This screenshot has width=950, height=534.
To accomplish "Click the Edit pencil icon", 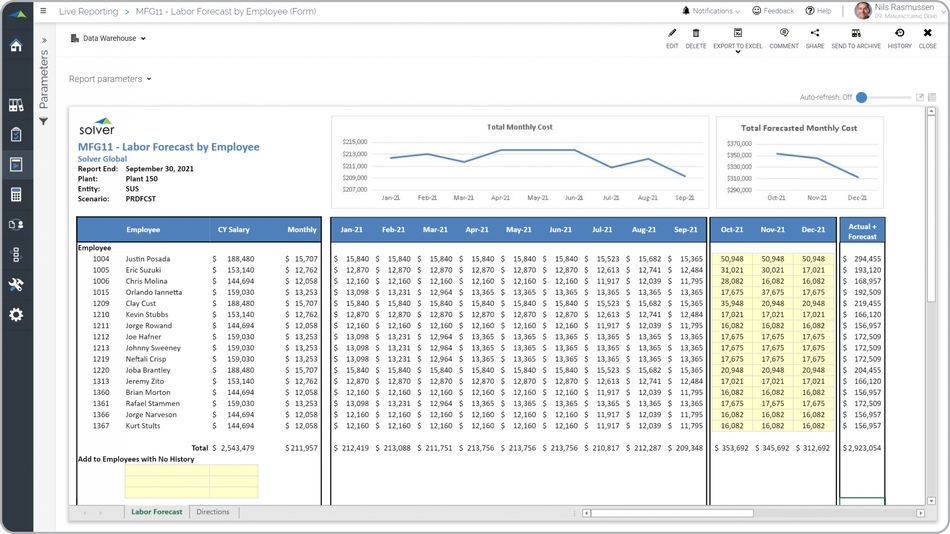I will pyautogui.click(x=672, y=38).
